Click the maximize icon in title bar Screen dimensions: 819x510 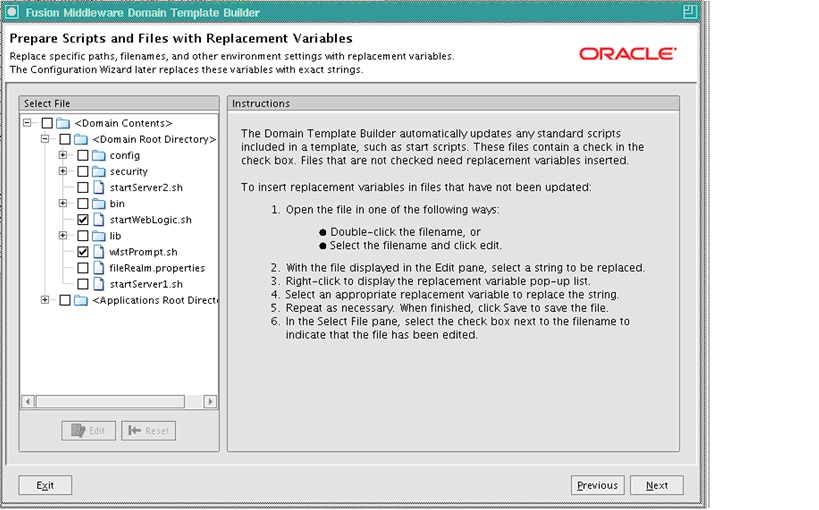click(x=690, y=12)
